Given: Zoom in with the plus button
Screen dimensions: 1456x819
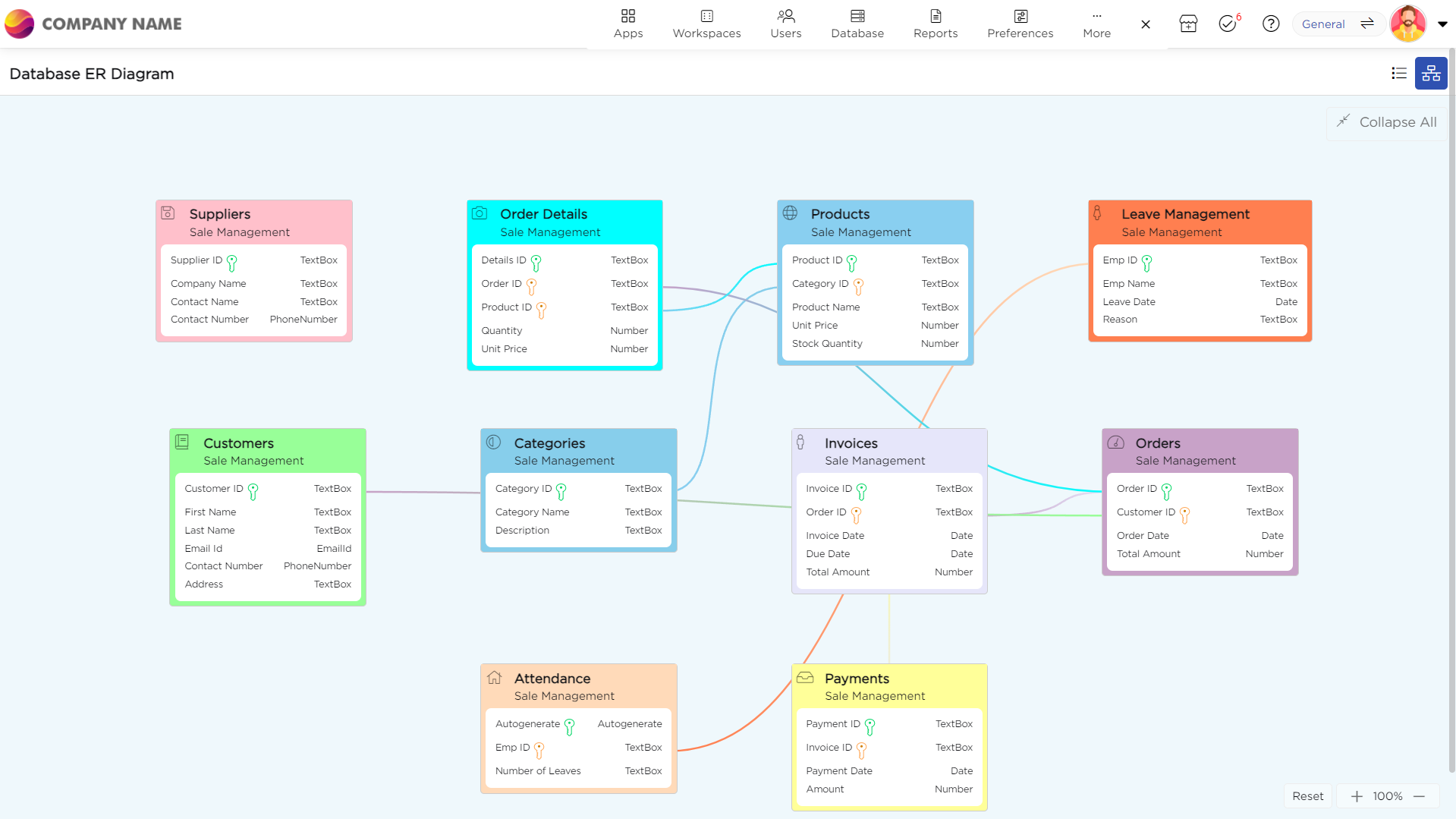Looking at the screenshot, I should point(1357,795).
